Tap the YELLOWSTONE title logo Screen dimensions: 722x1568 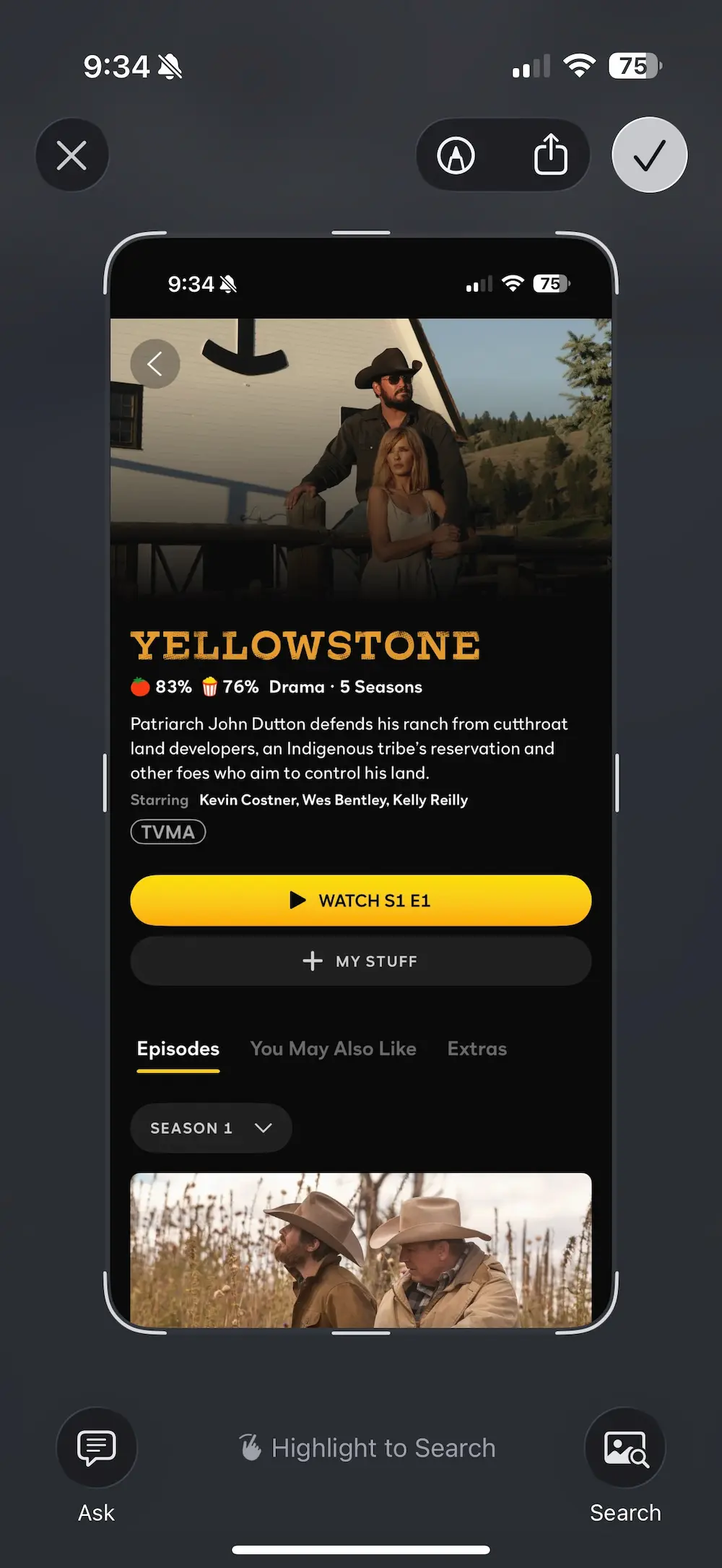(305, 646)
